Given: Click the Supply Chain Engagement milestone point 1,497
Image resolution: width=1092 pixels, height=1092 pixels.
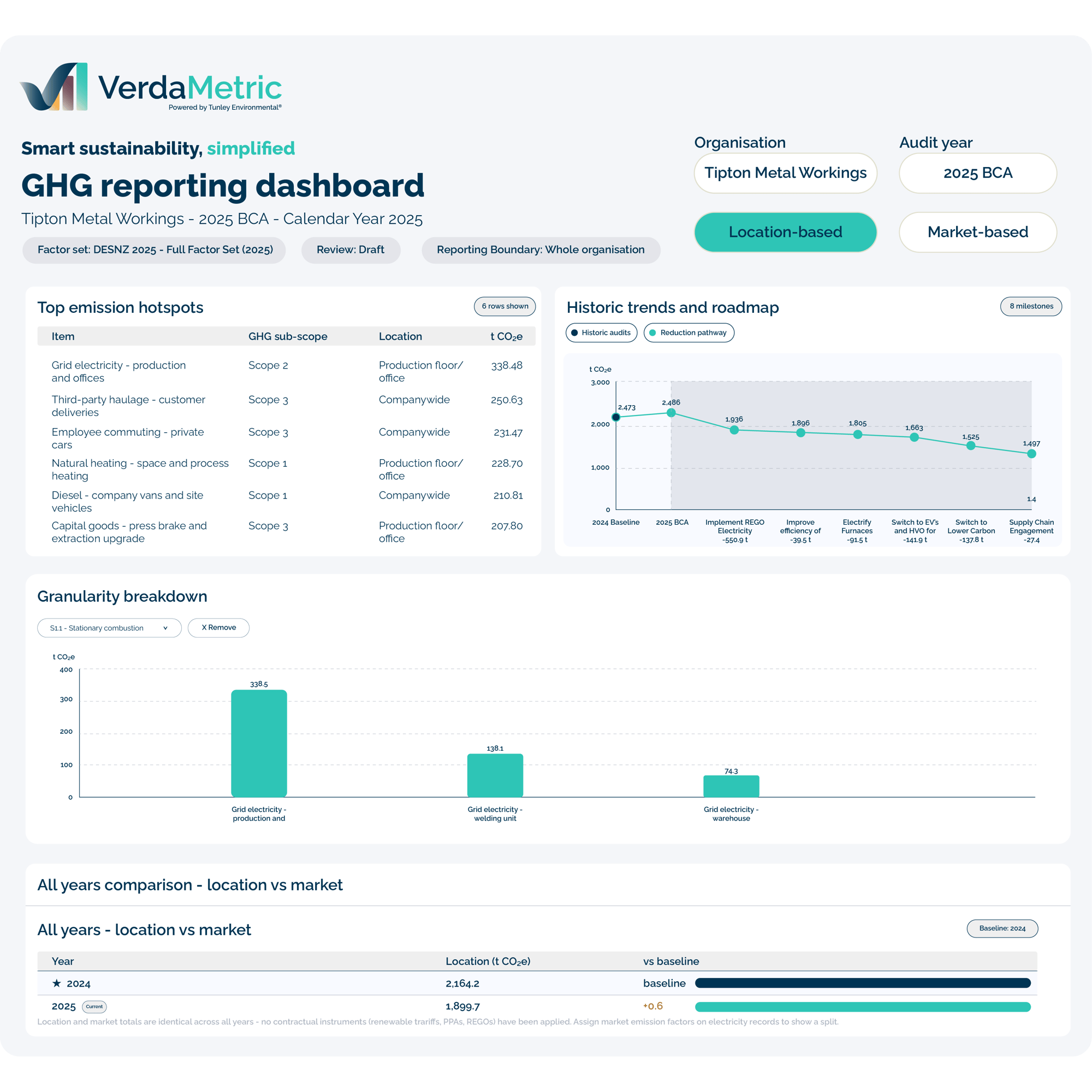Looking at the screenshot, I should pos(1031,453).
